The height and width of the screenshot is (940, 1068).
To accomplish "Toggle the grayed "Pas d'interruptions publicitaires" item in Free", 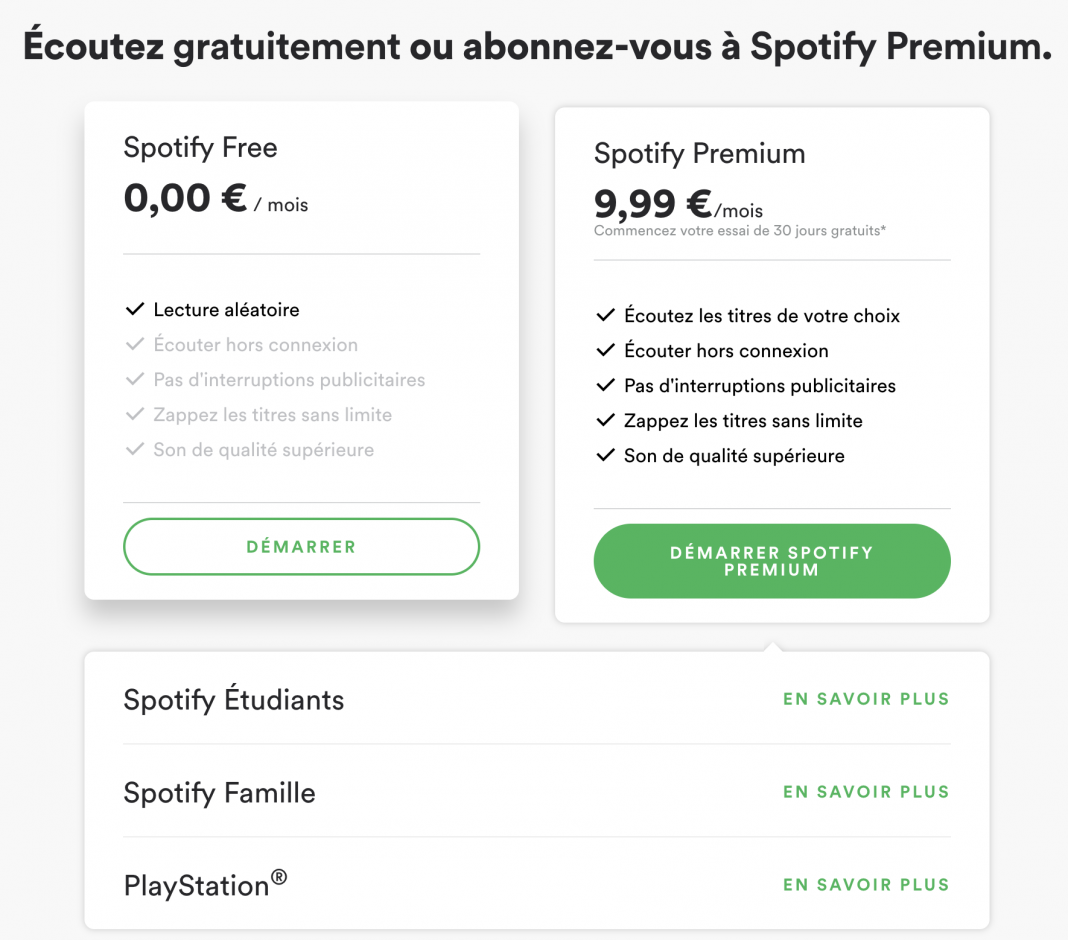I will [x=135, y=379].
